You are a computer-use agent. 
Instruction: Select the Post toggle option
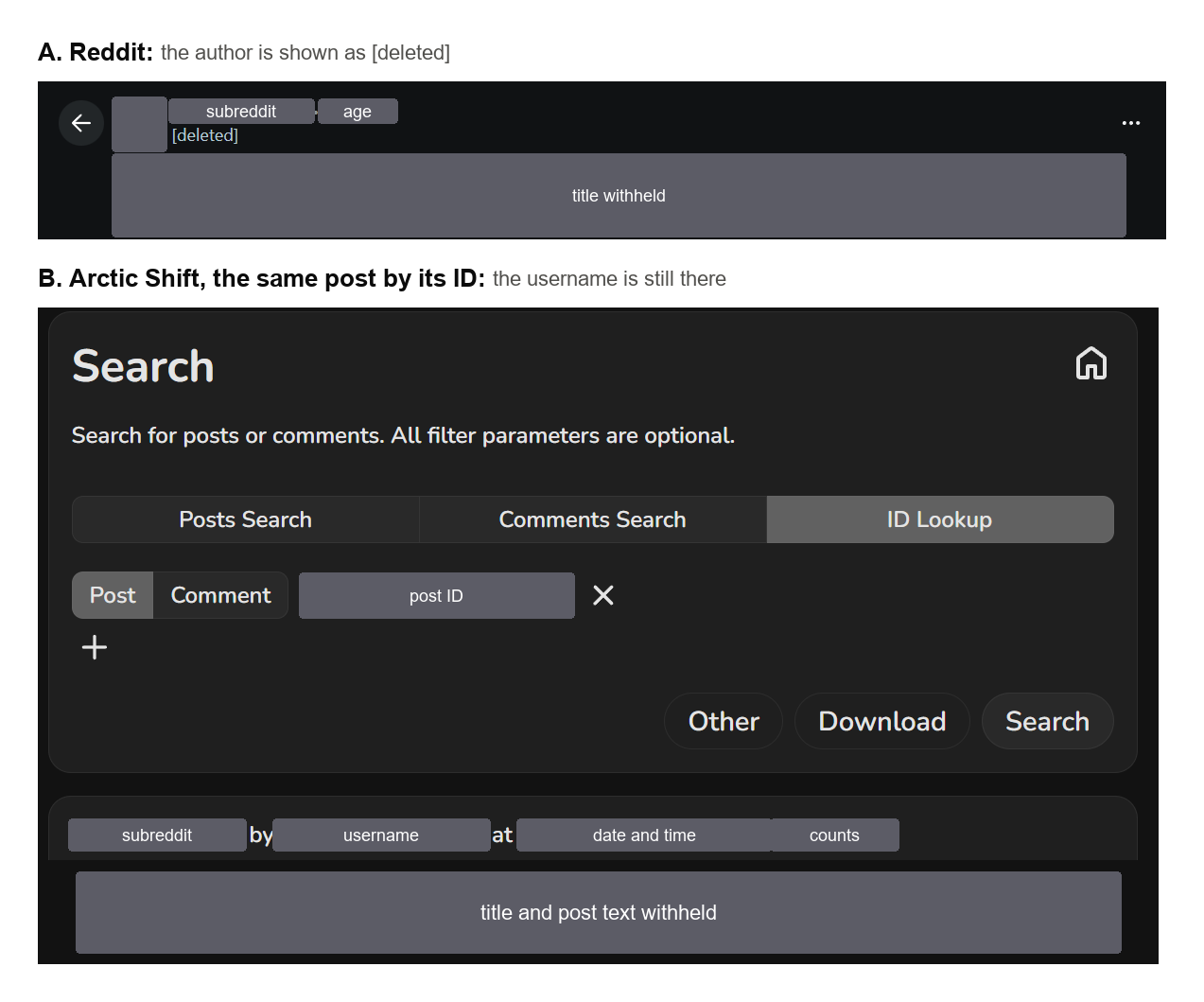[x=113, y=595]
